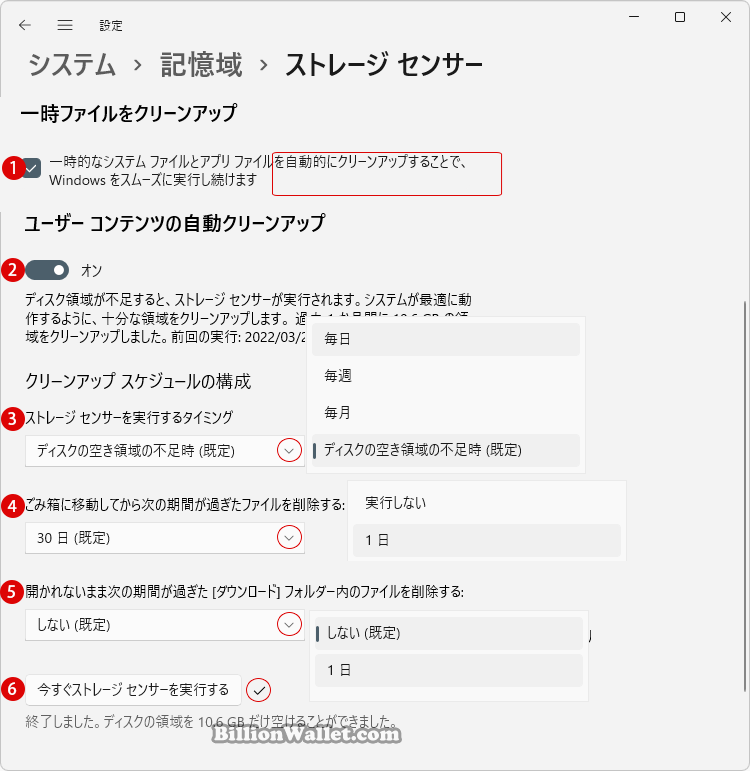
Task: Open the ストレージ センサー run timing dropdown
Action: 165,451
